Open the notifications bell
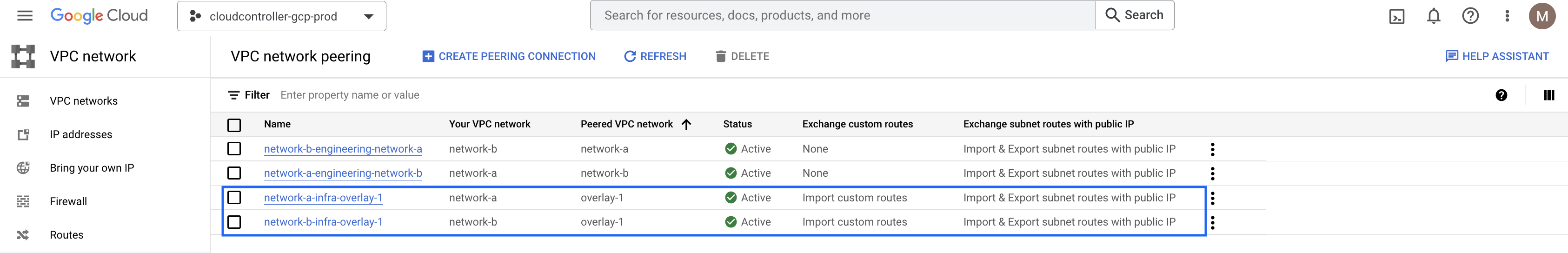Image resolution: width=1568 pixels, height=253 pixels. (1434, 16)
